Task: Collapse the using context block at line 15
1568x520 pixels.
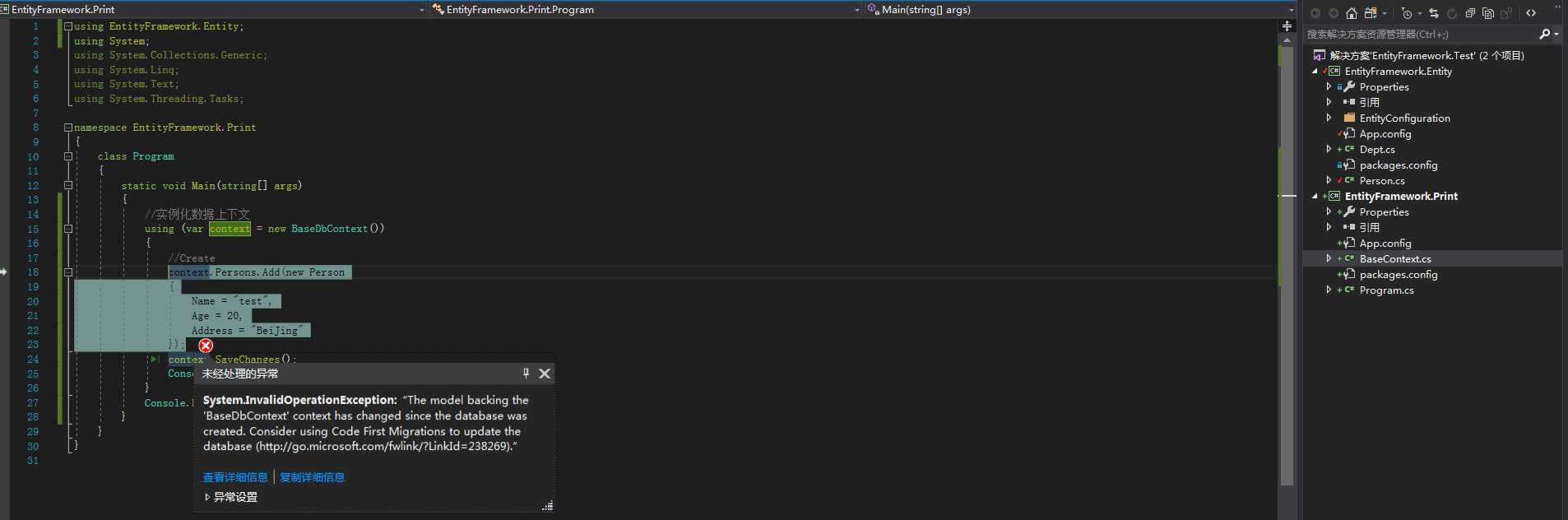Action: pyautogui.click(x=68, y=229)
